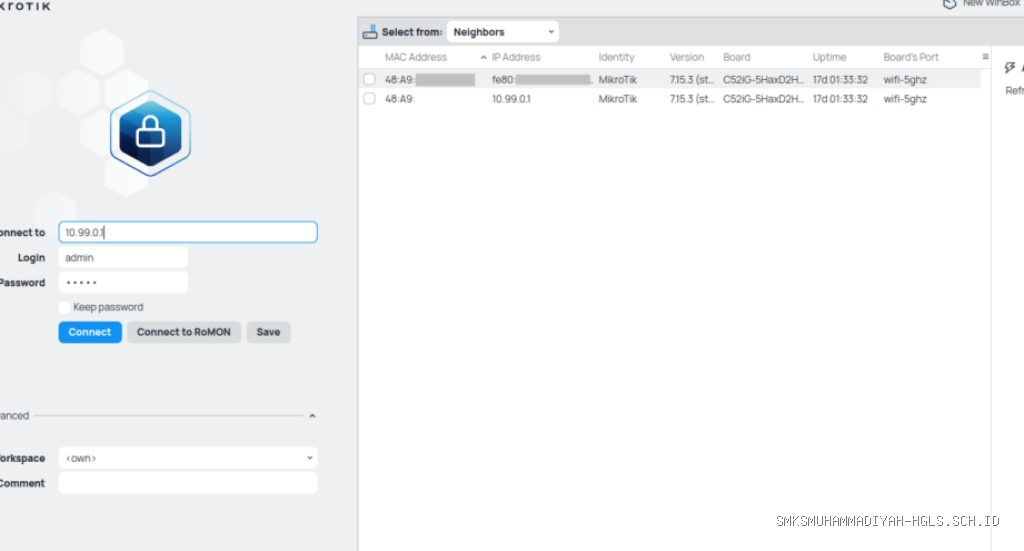Collapse the Advanced section chevron
The width and height of the screenshot is (1024, 551).
tap(312, 416)
